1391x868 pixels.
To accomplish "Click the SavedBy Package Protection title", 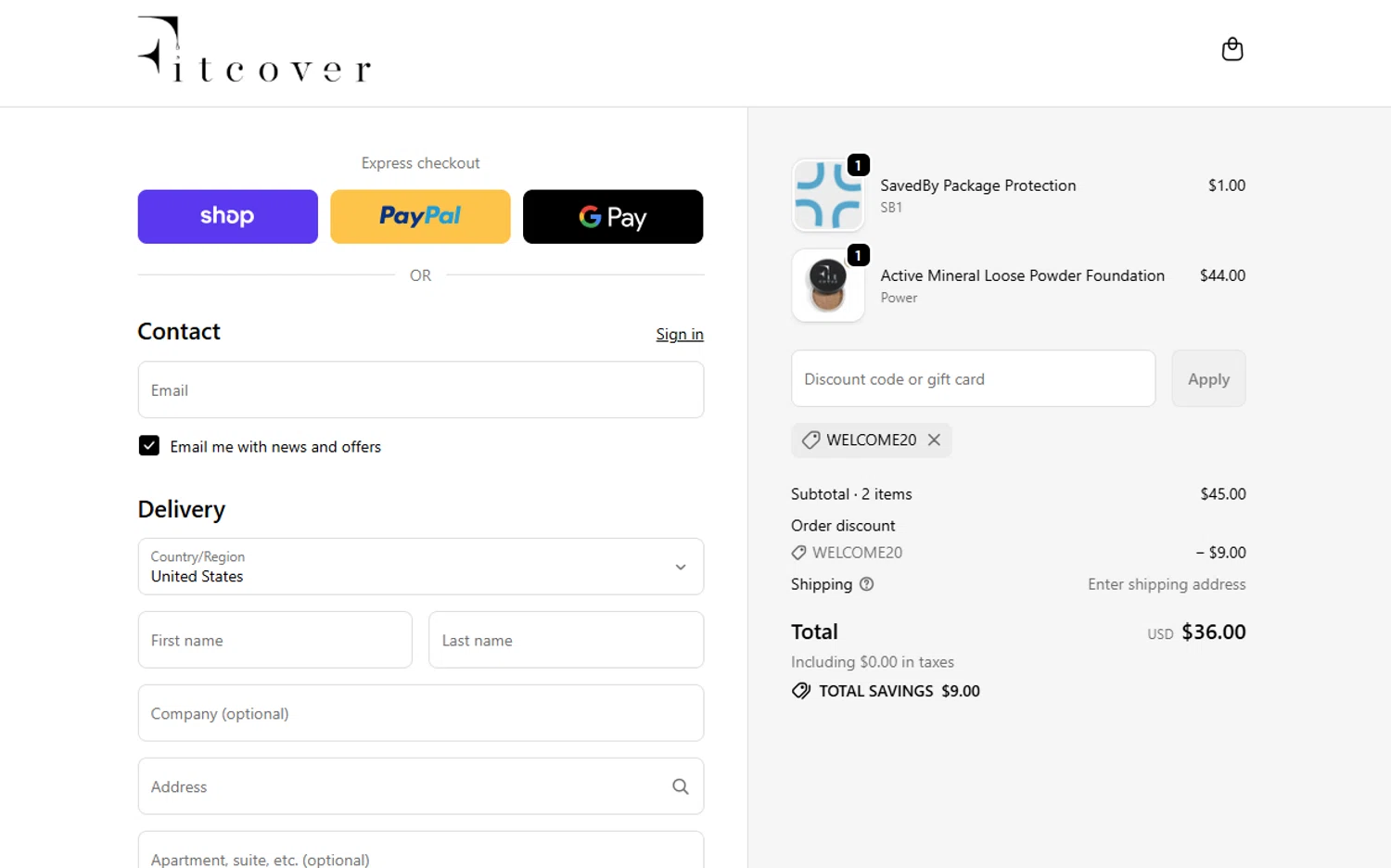I will tap(977, 185).
